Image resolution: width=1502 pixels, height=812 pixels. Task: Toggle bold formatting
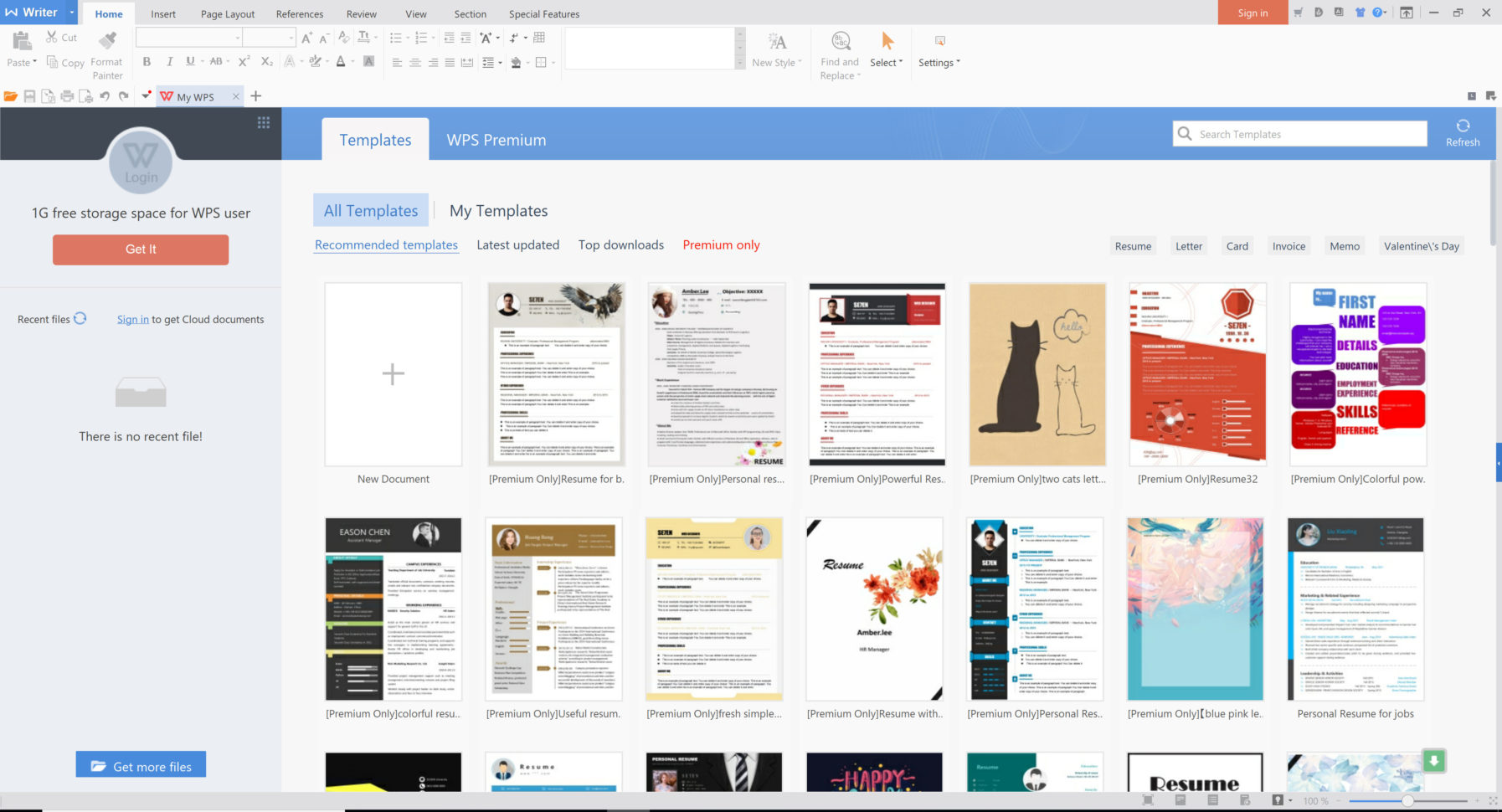coord(147,61)
